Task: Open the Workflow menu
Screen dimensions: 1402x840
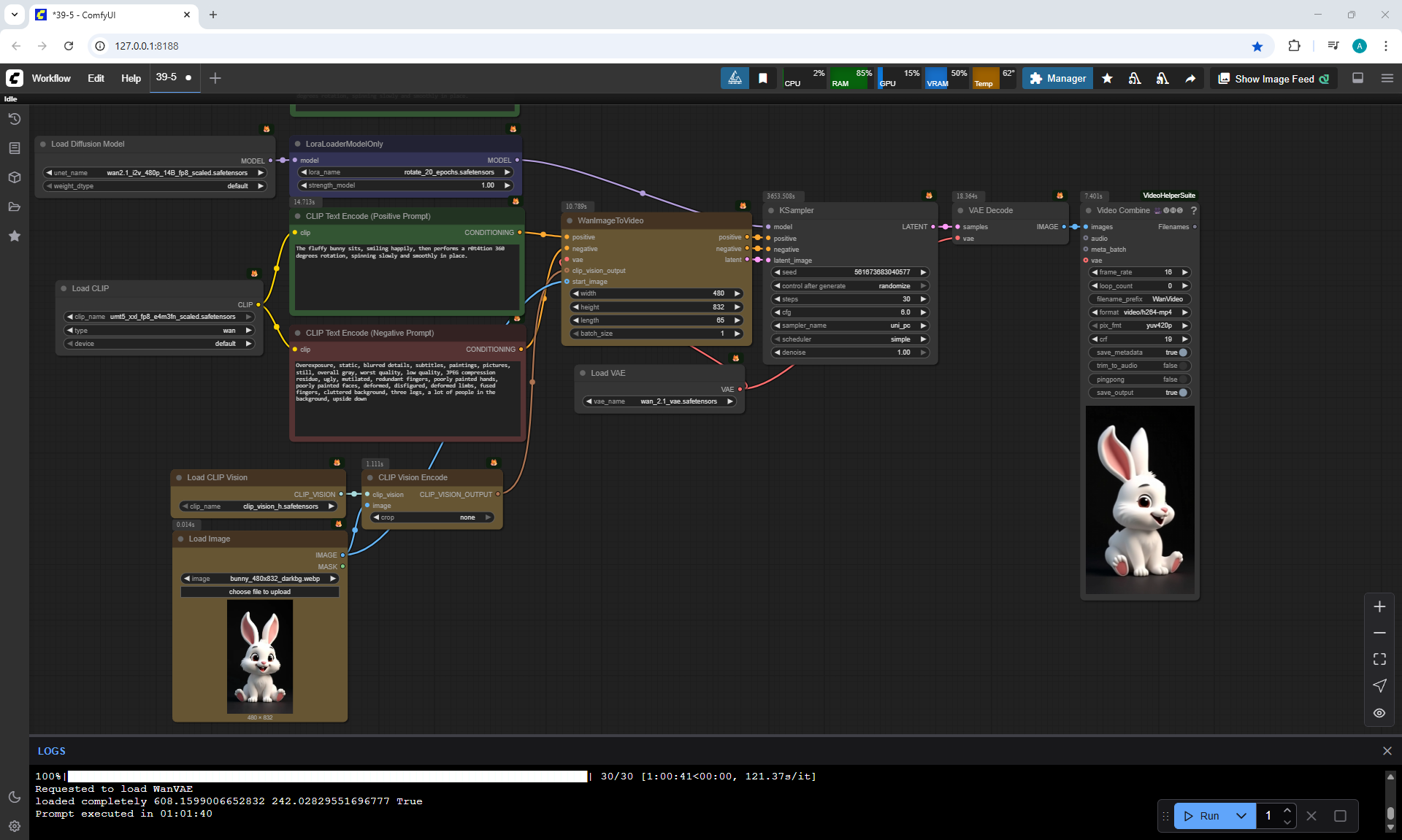Action: 51,78
